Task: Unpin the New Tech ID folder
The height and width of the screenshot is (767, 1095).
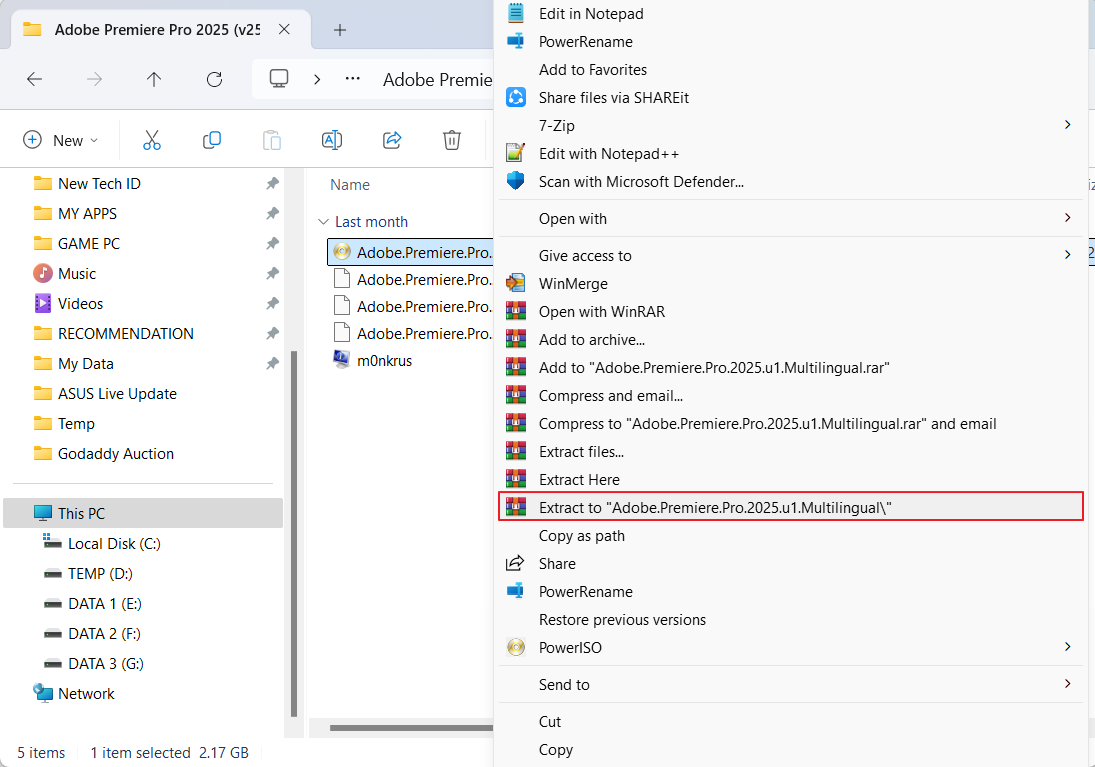Action: [x=272, y=183]
